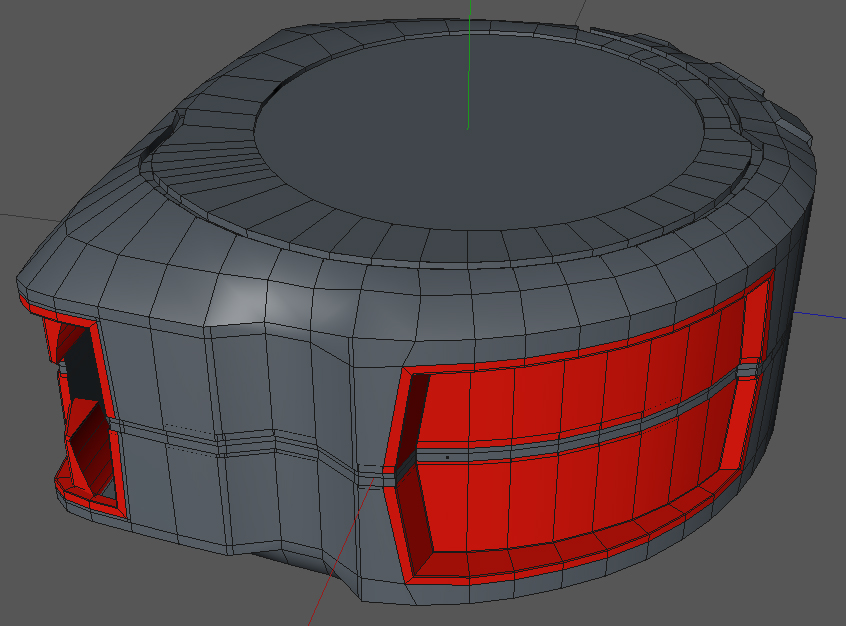Click the gray divider strip between red panels
846x626 pixels.
[583, 434]
